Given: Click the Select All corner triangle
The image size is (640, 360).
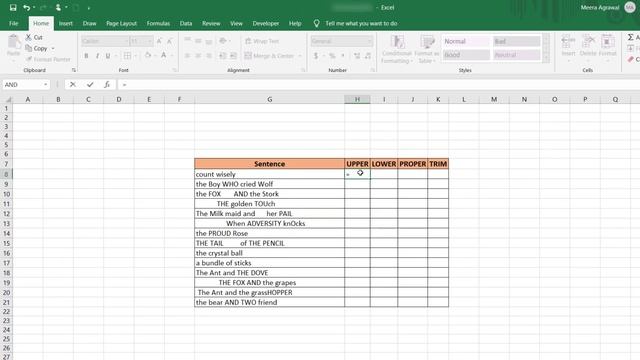Looking at the screenshot, I should [8, 100].
